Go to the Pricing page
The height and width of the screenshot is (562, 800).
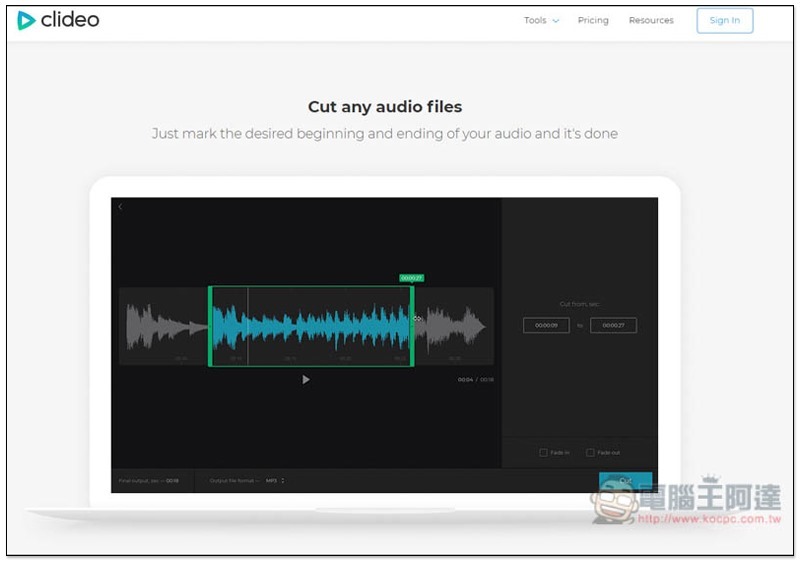(x=593, y=20)
